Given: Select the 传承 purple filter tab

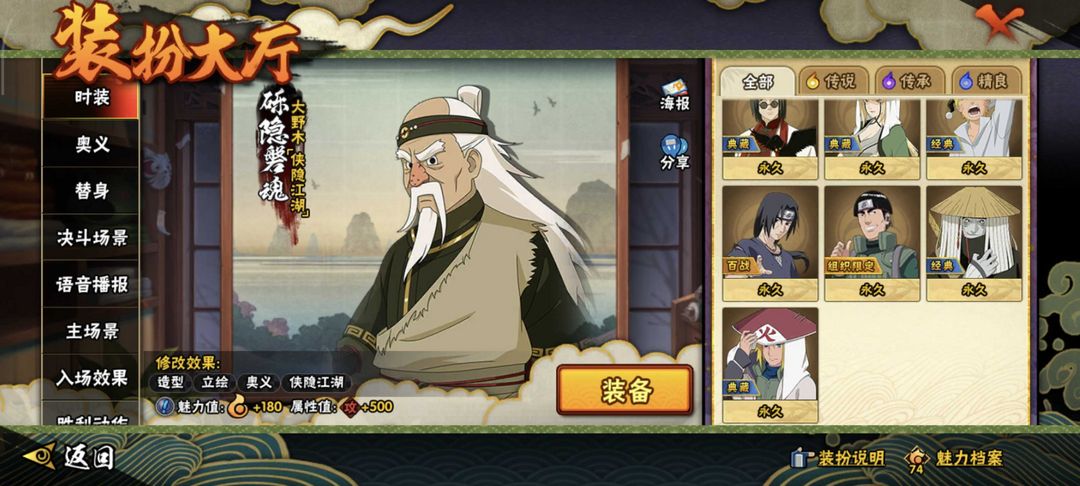Looking at the screenshot, I should pos(908,81).
